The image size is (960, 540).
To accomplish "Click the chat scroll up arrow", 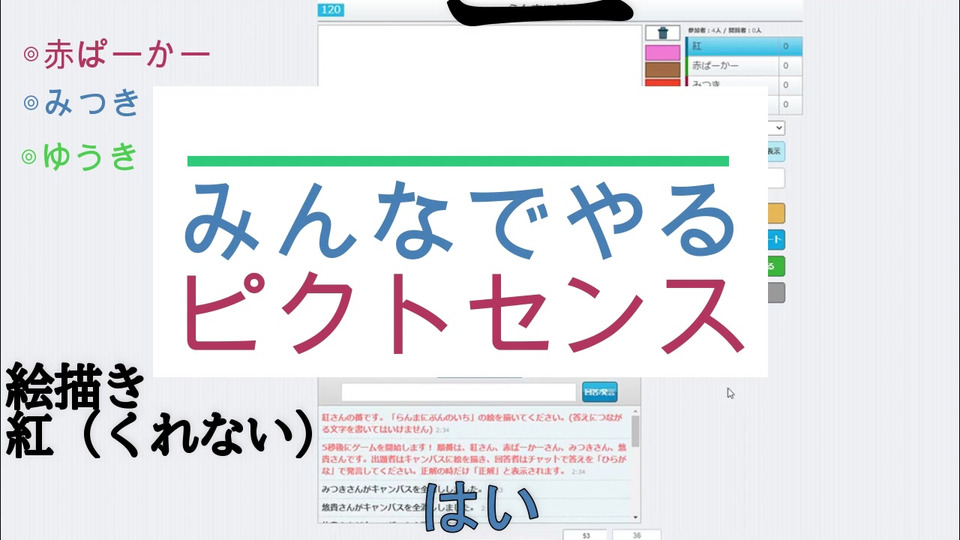I will [636, 411].
